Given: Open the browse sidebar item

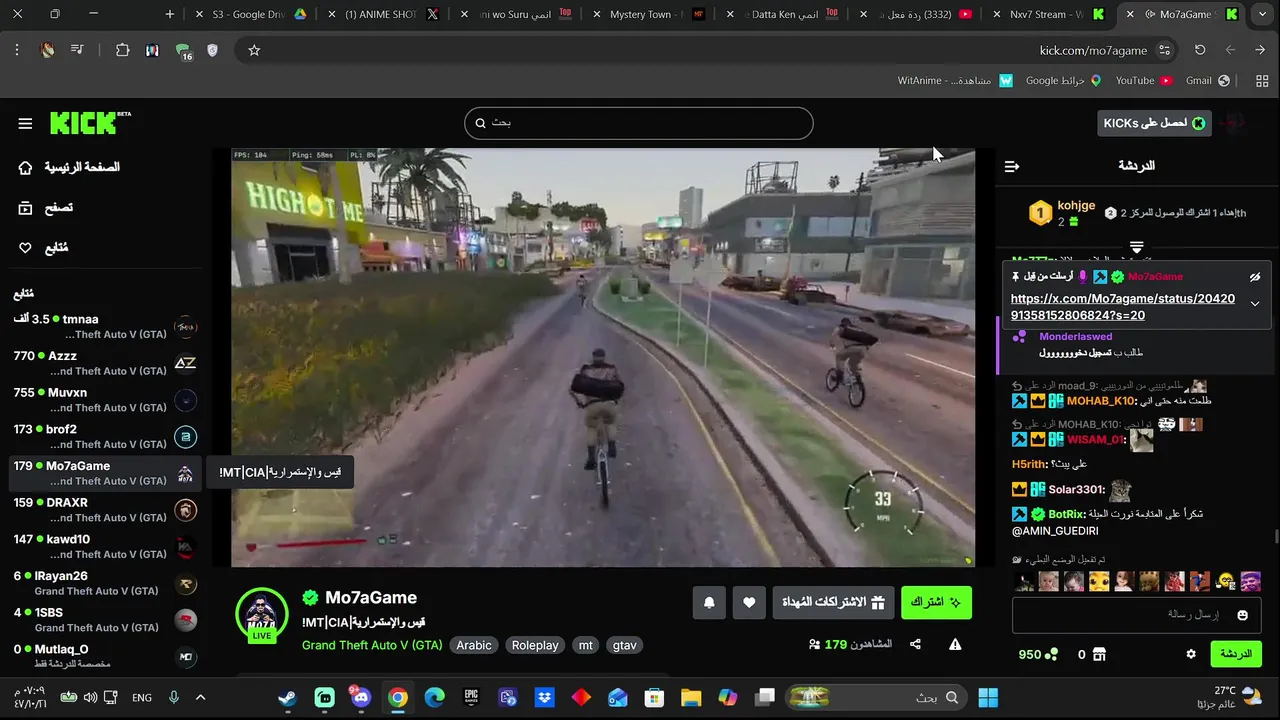Looking at the screenshot, I should pyautogui.click(x=46, y=208).
